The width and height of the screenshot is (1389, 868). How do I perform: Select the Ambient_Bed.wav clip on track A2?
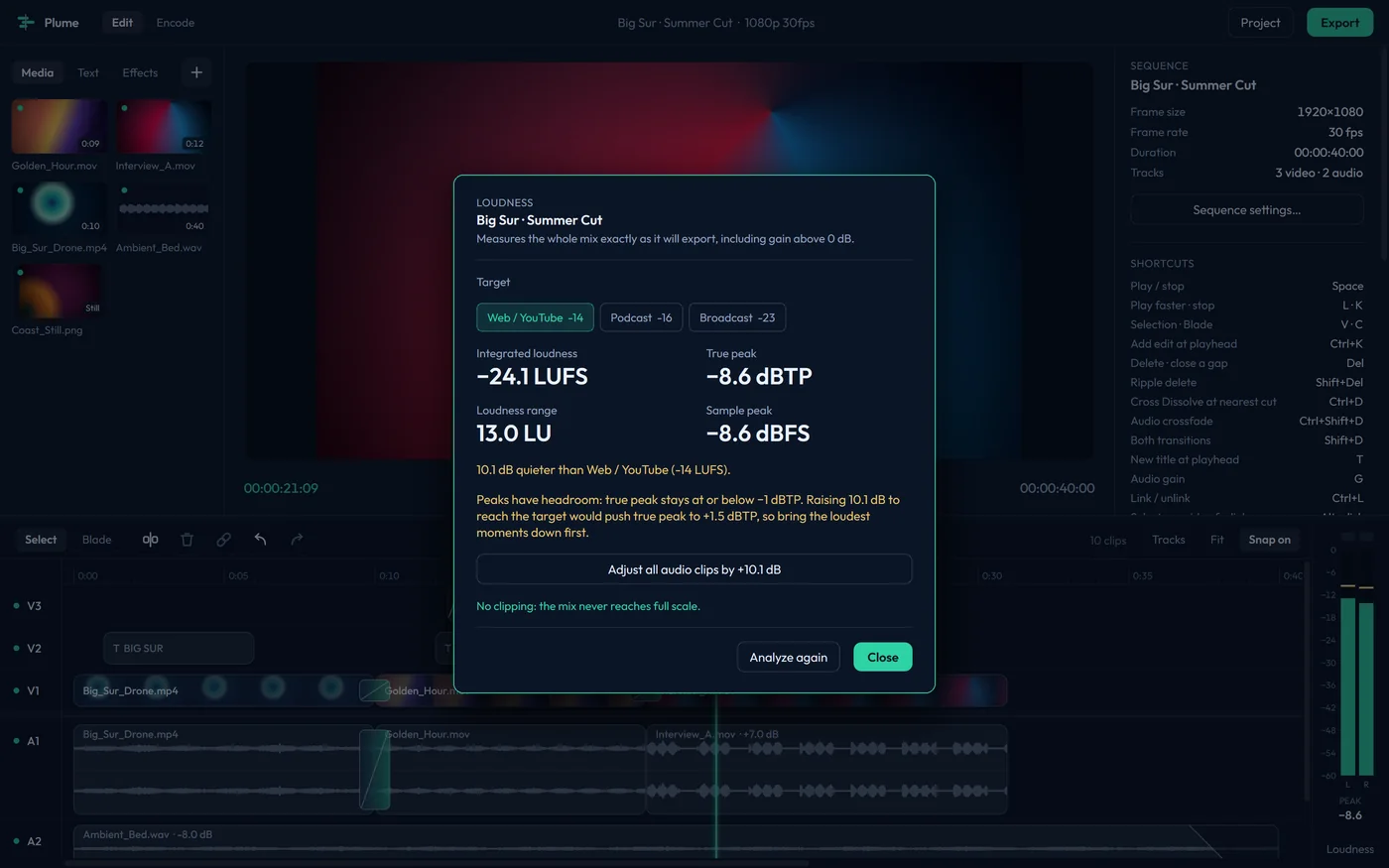click(x=676, y=841)
